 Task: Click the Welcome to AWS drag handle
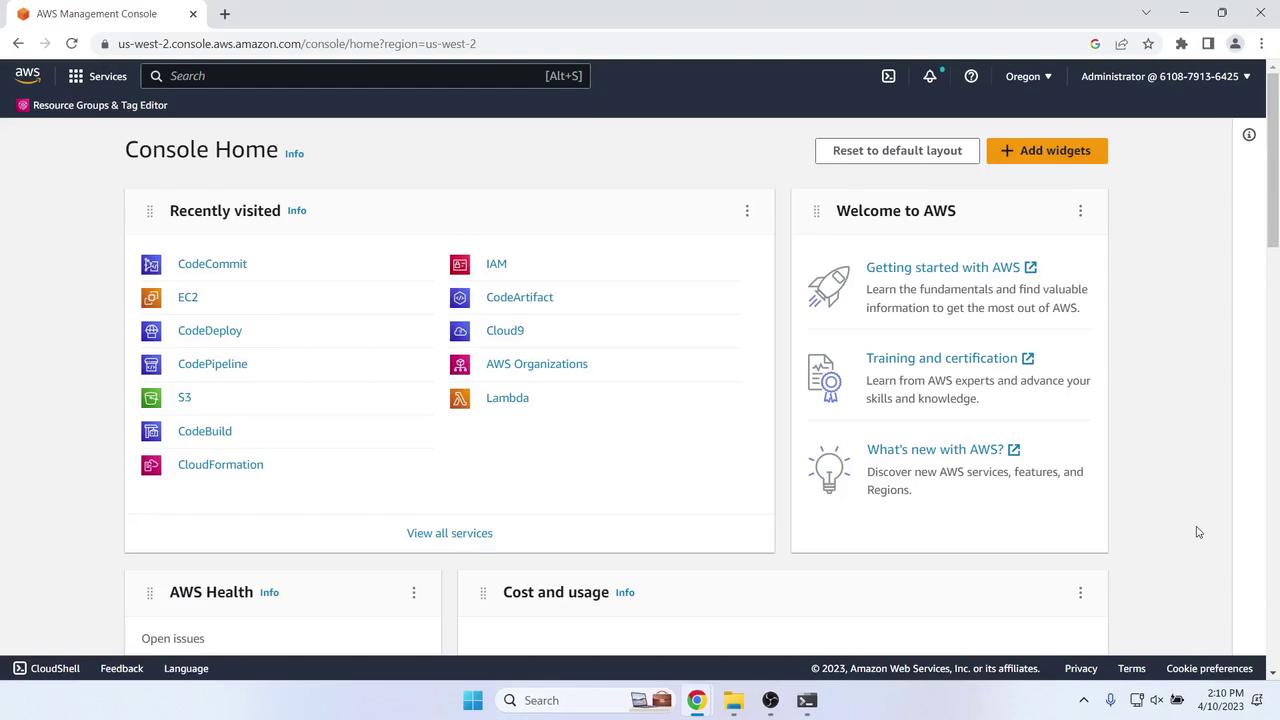click(x=816, y=211)
